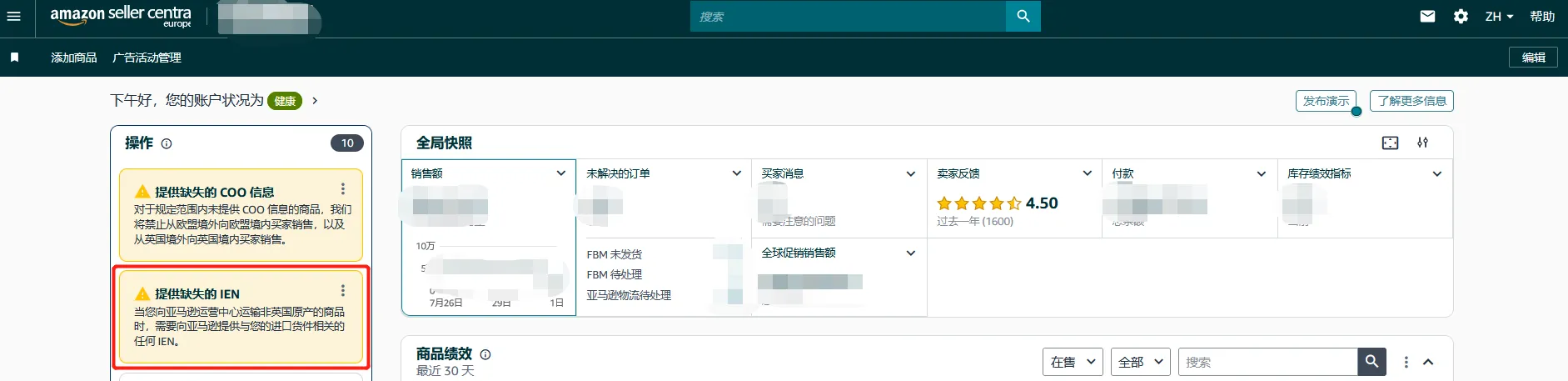Click the info icon next to 操作
The width and height of the screenshot is (1568, 381).
(167, 143)
